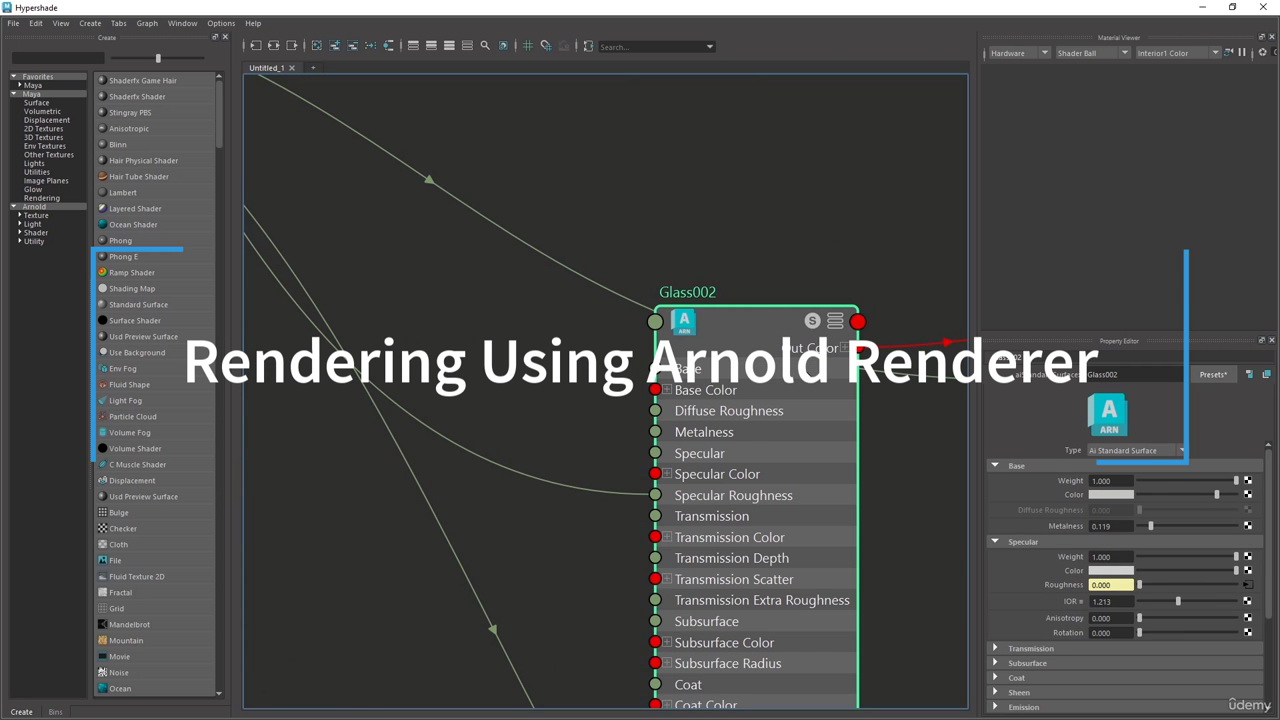This screenshot has height=720, width=1280.
Task: Select Arnold Shader category
Action: (36, 233)
